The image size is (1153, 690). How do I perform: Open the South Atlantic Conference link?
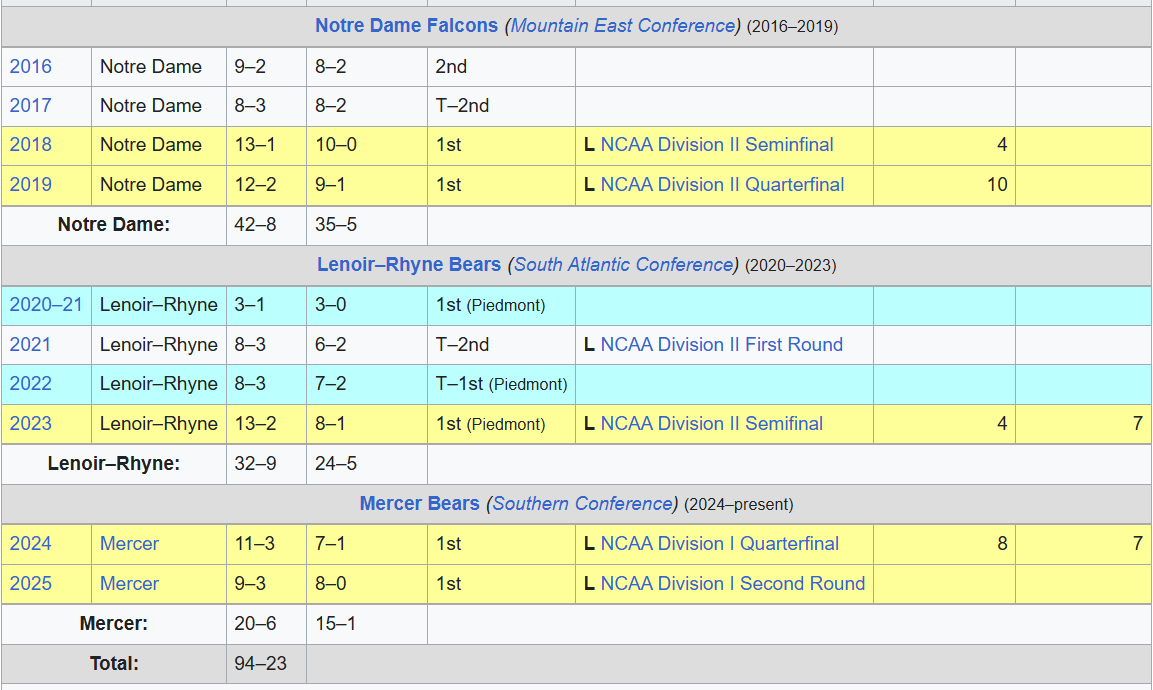click(624, 265)
